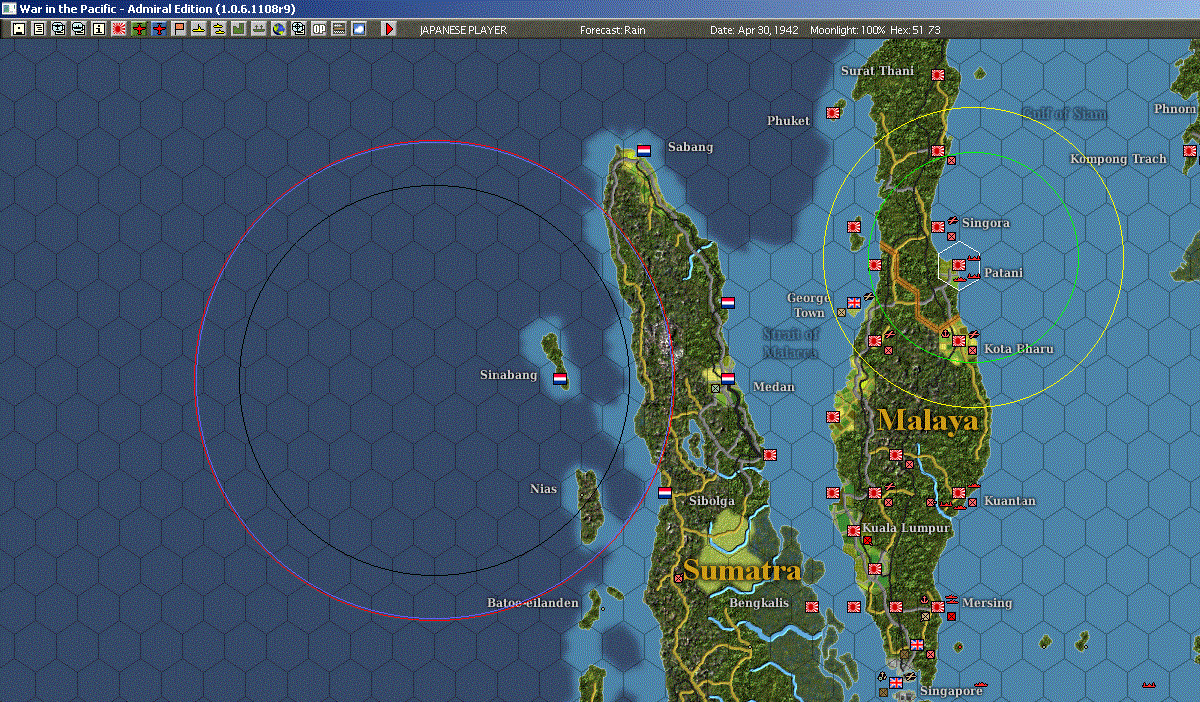1200x702 pixels.
Task: Click the 'Nias' island label
Action: (x=543, y=489)
